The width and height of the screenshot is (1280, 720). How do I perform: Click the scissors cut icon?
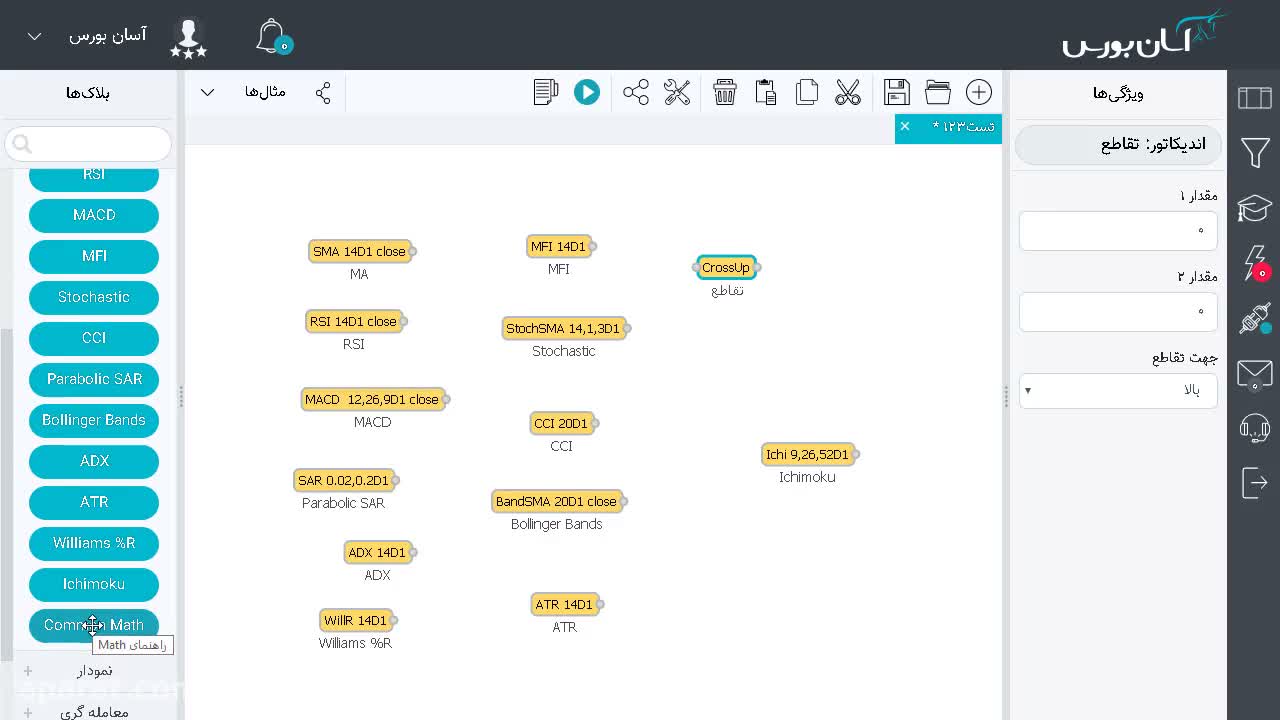point(848,92)
